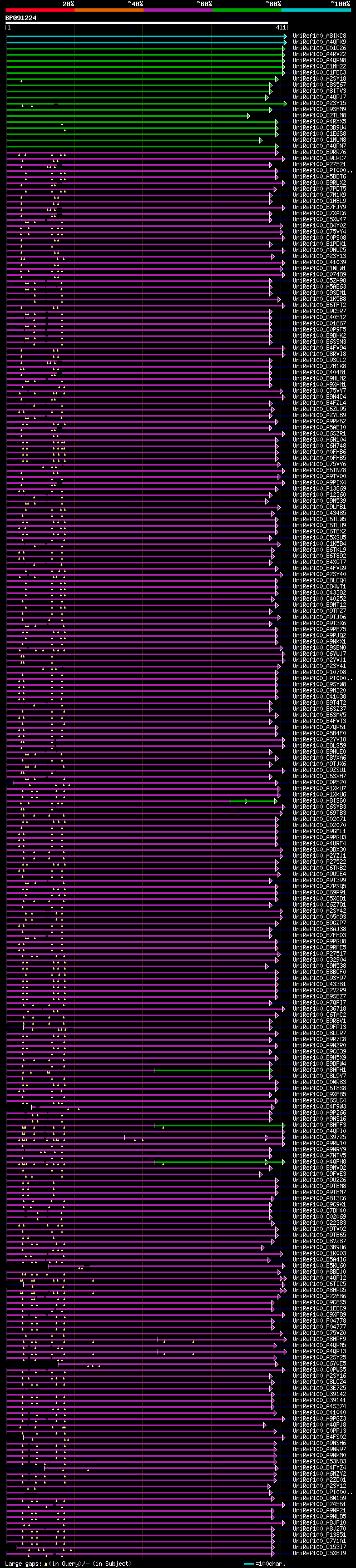Open hit UniRef100_A8IKC8
Viewport: 356px width, 1568px height.
tap(319, 36)
